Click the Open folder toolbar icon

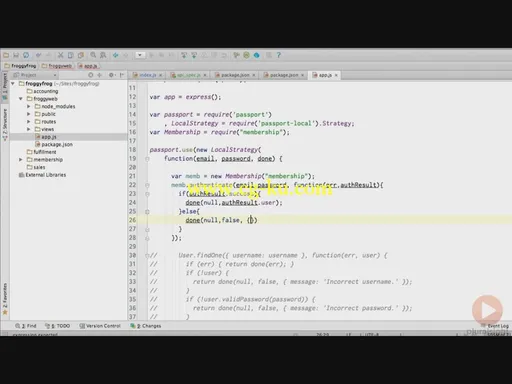6,55
